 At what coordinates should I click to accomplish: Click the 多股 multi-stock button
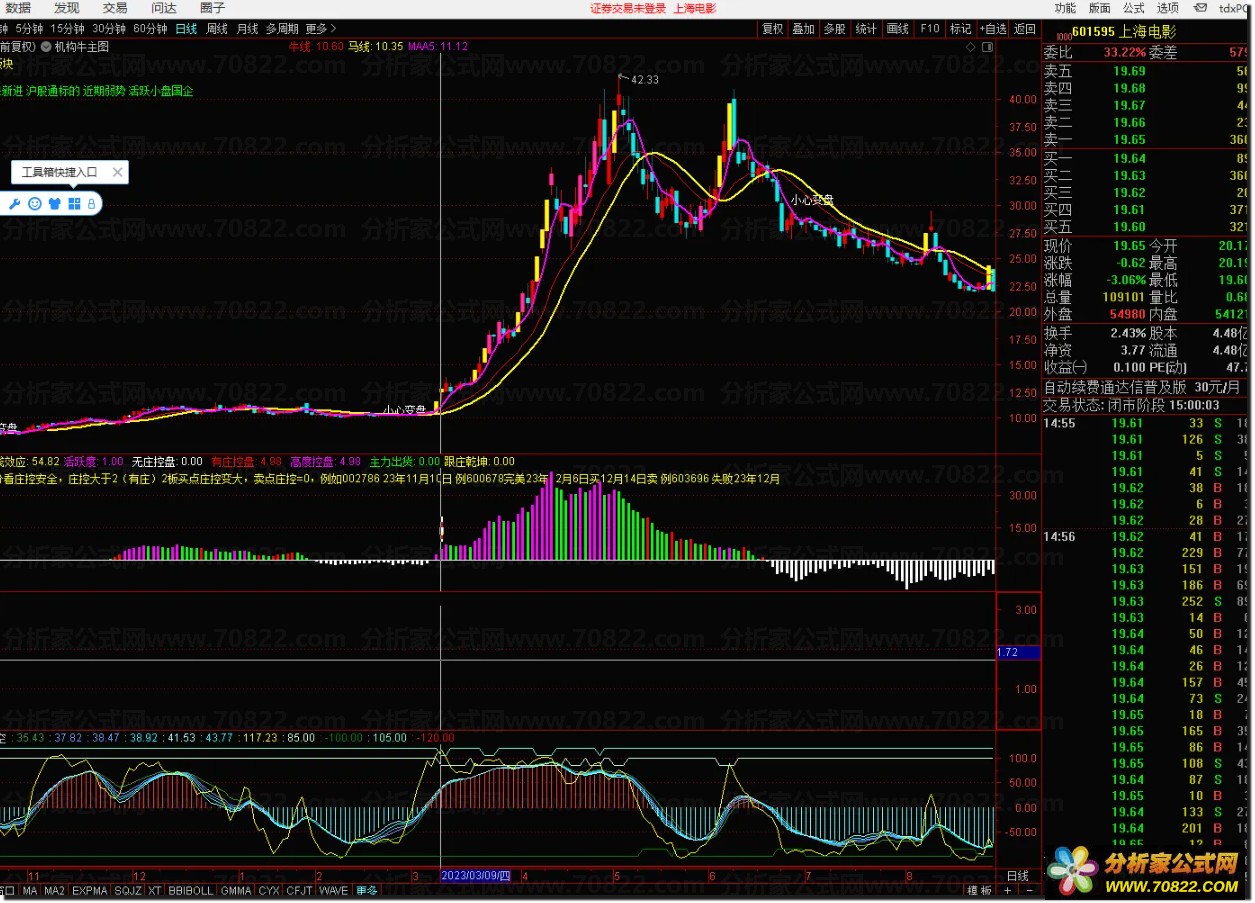click(835, 29)
